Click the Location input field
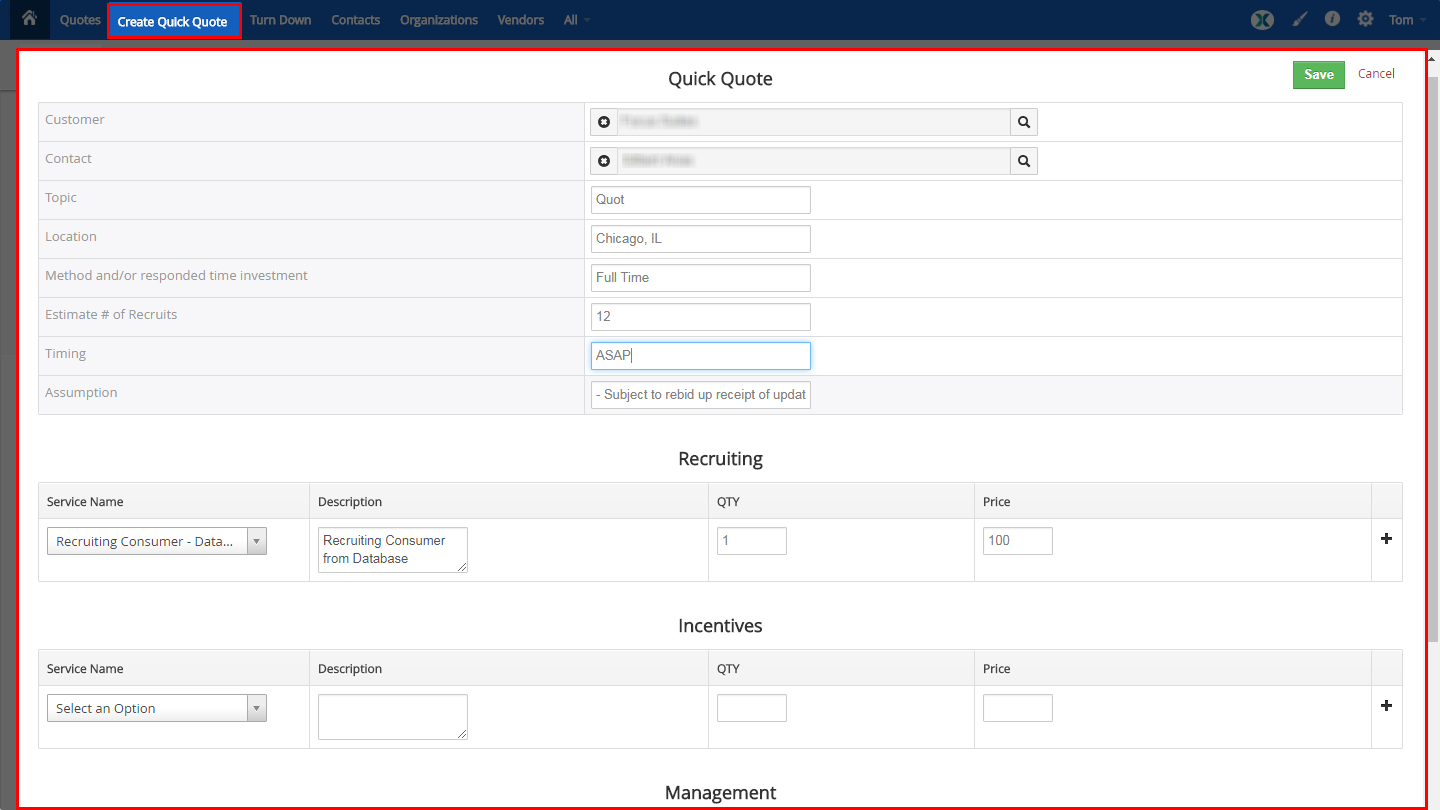The height and width of the screenshot is (810, 1440). (x=701, y=239)
